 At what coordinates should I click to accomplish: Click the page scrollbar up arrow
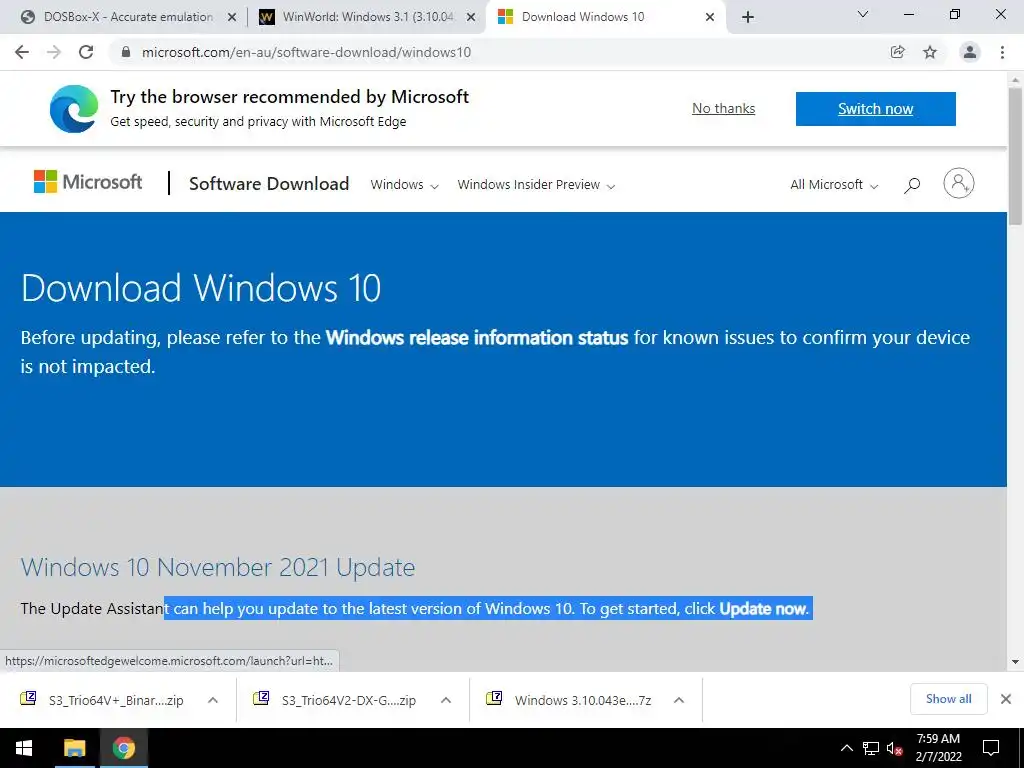point(1015,79)
